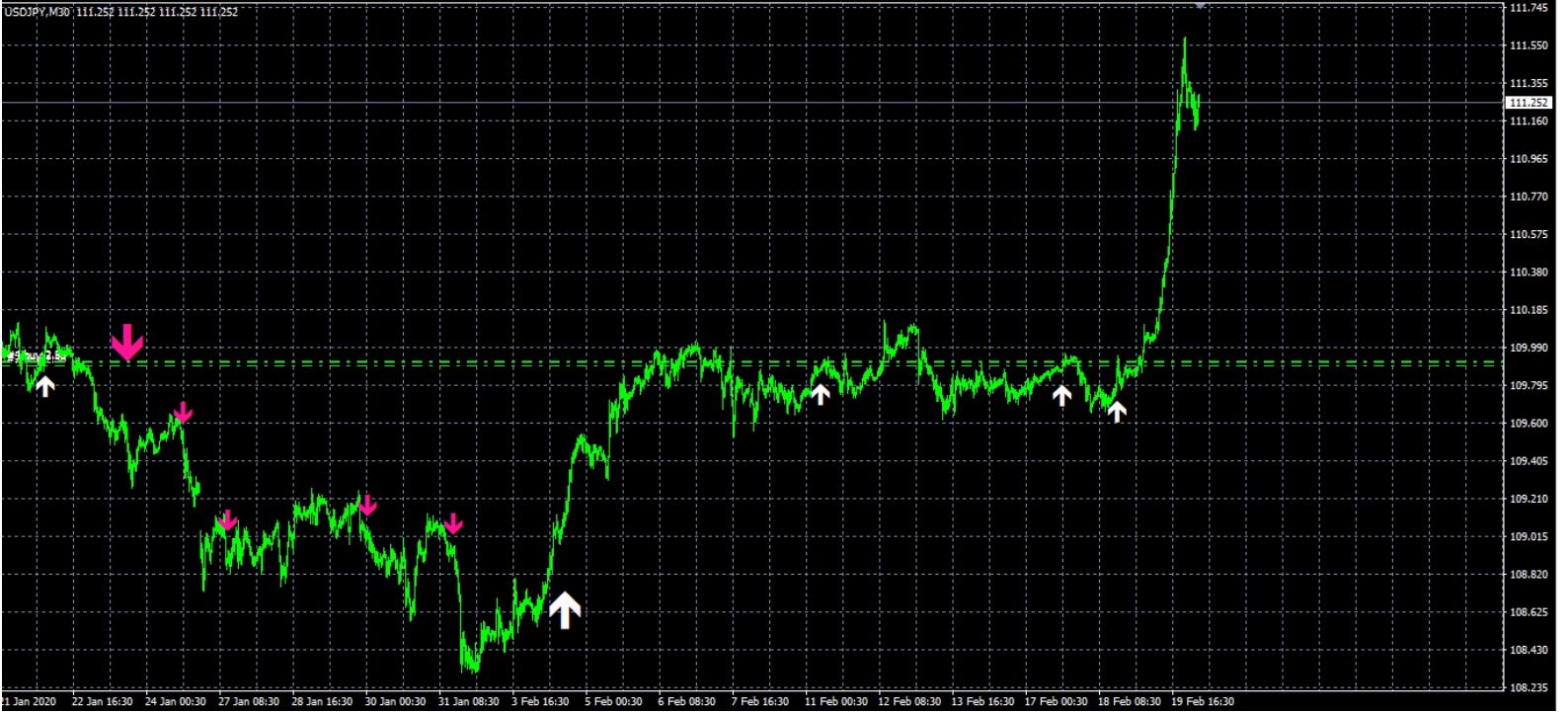
Task: Click the 109.990 price axis label
Action: pyautogui.click(x=1529, y=348)
